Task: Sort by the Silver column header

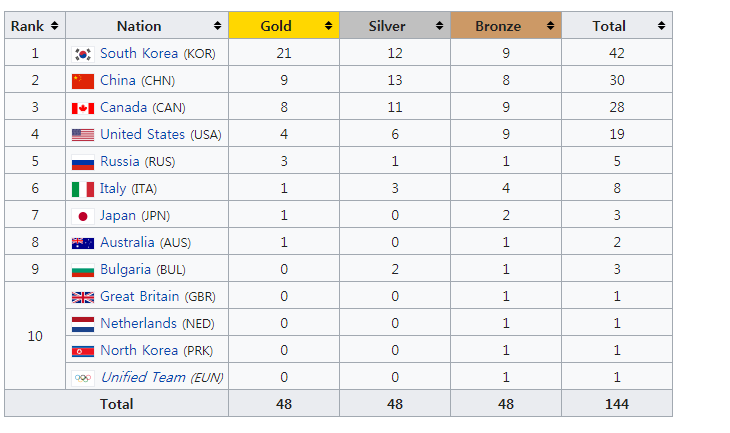Action: click(394, 26)
